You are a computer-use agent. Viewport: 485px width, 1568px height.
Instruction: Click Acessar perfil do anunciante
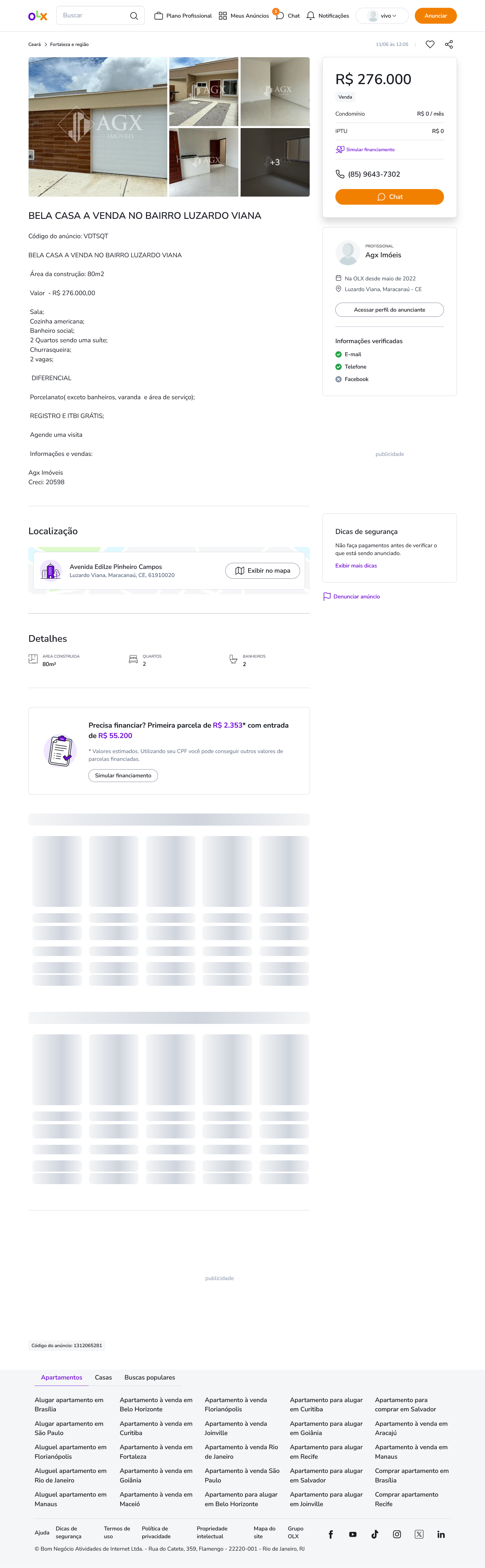point(389,310)
